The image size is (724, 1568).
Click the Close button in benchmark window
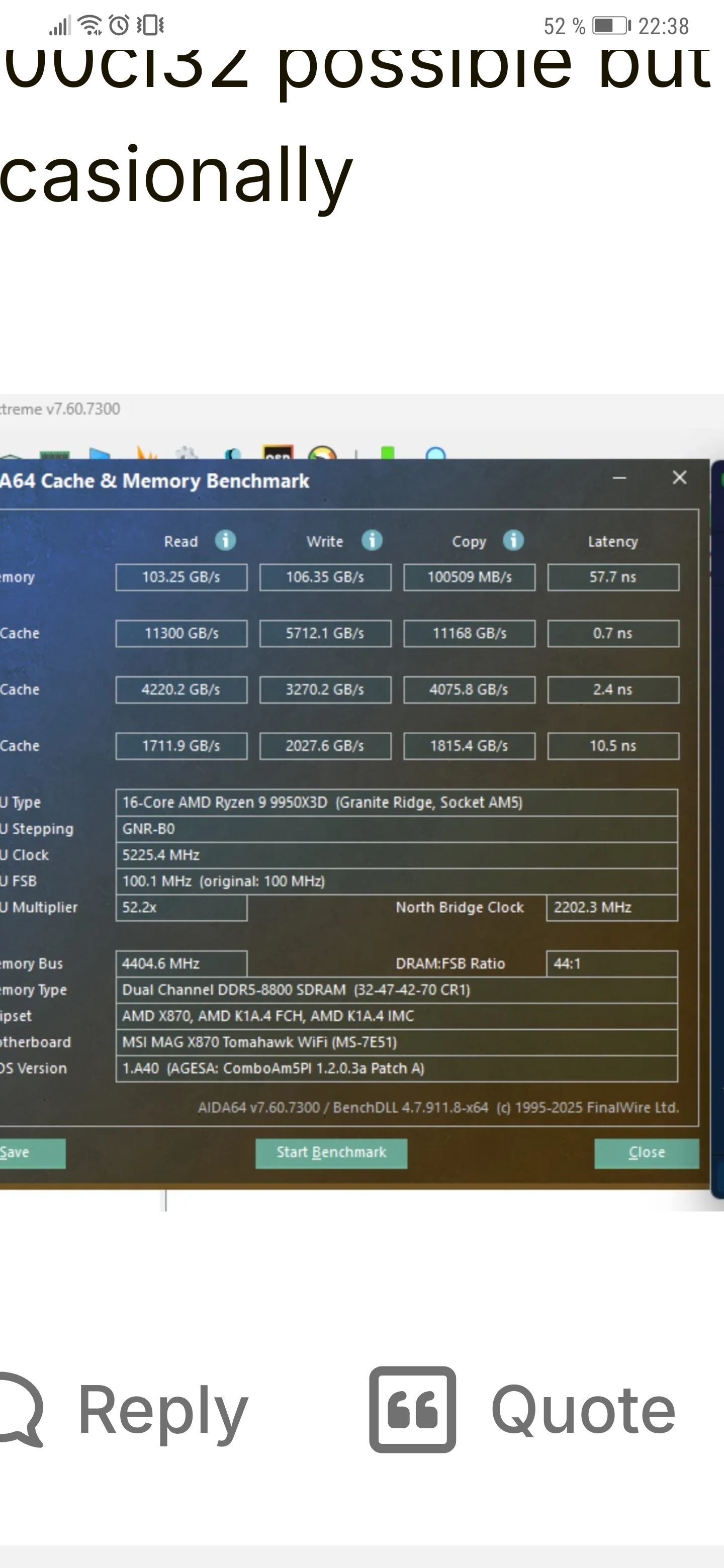coord(647,1153)
